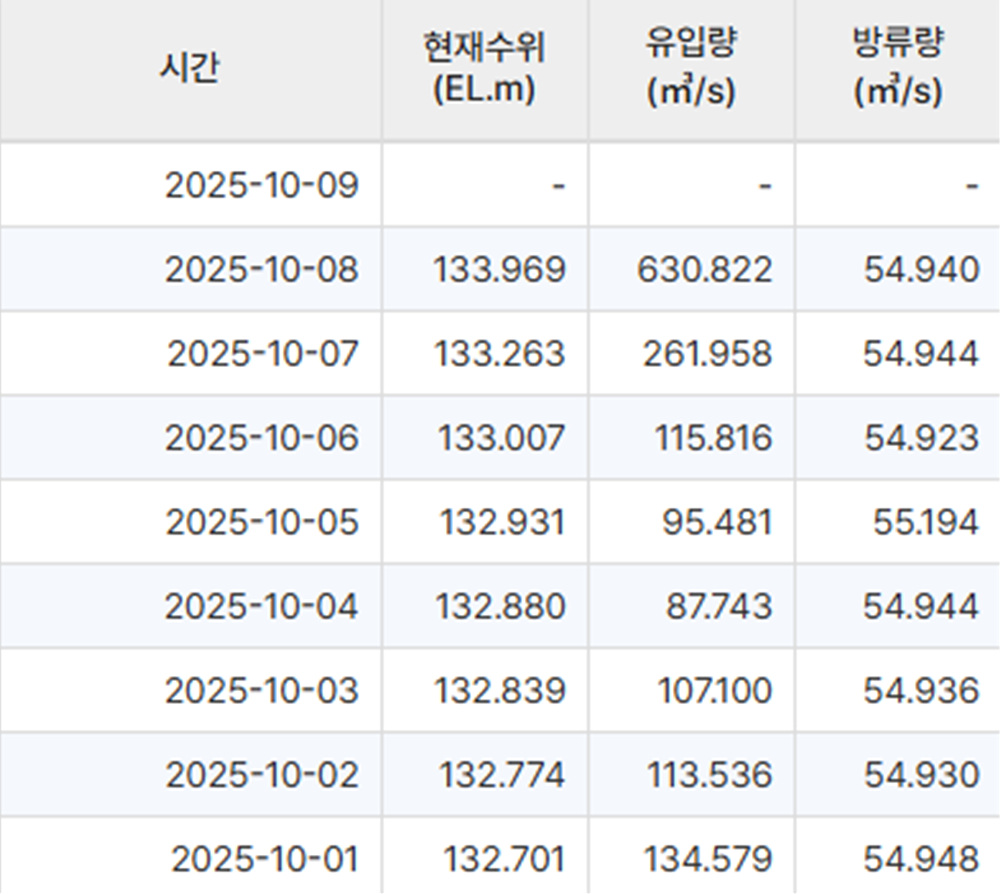Select the water level 133.007 for October 6

coord(504,437)
